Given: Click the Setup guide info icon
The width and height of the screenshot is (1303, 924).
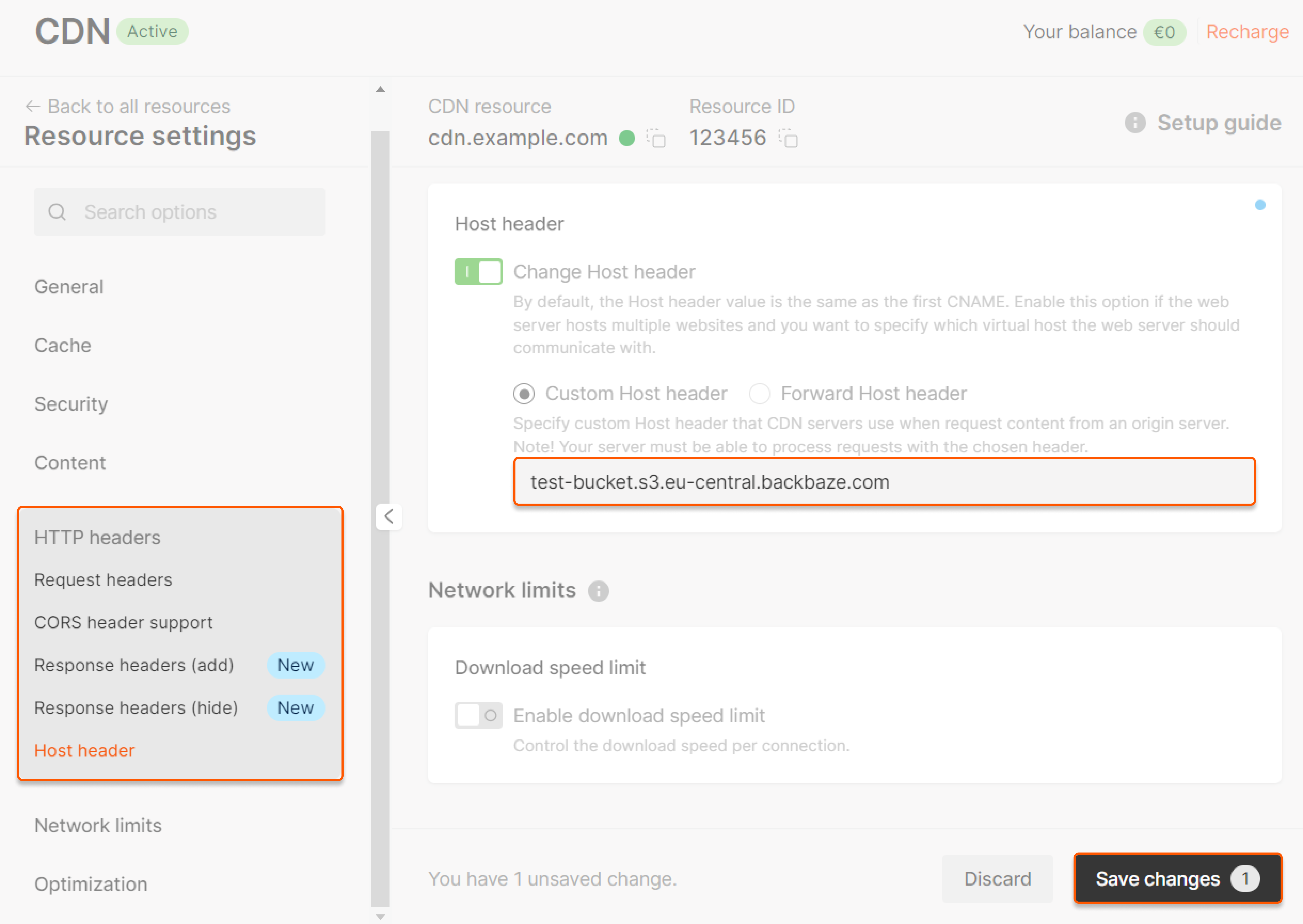Looking at the screenshot, I should pyautogui.click(x=1135, y=123).
